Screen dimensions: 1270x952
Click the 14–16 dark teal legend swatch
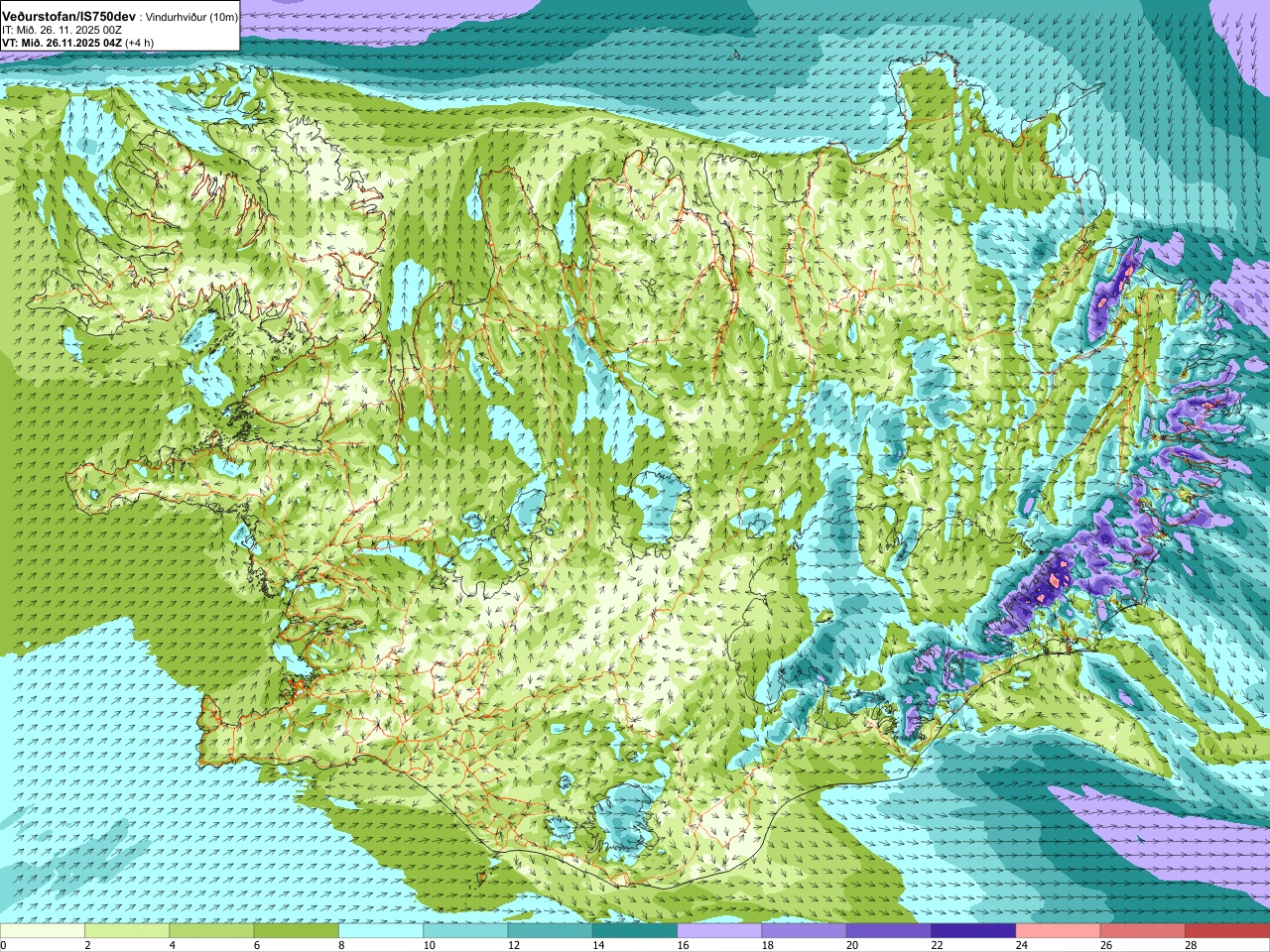(635, 931)
